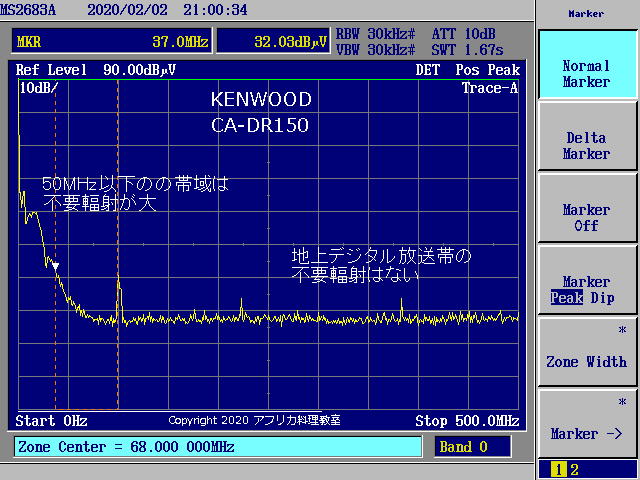
Task: Switch to softkey page 2
Action: click(x=574, y=470)
